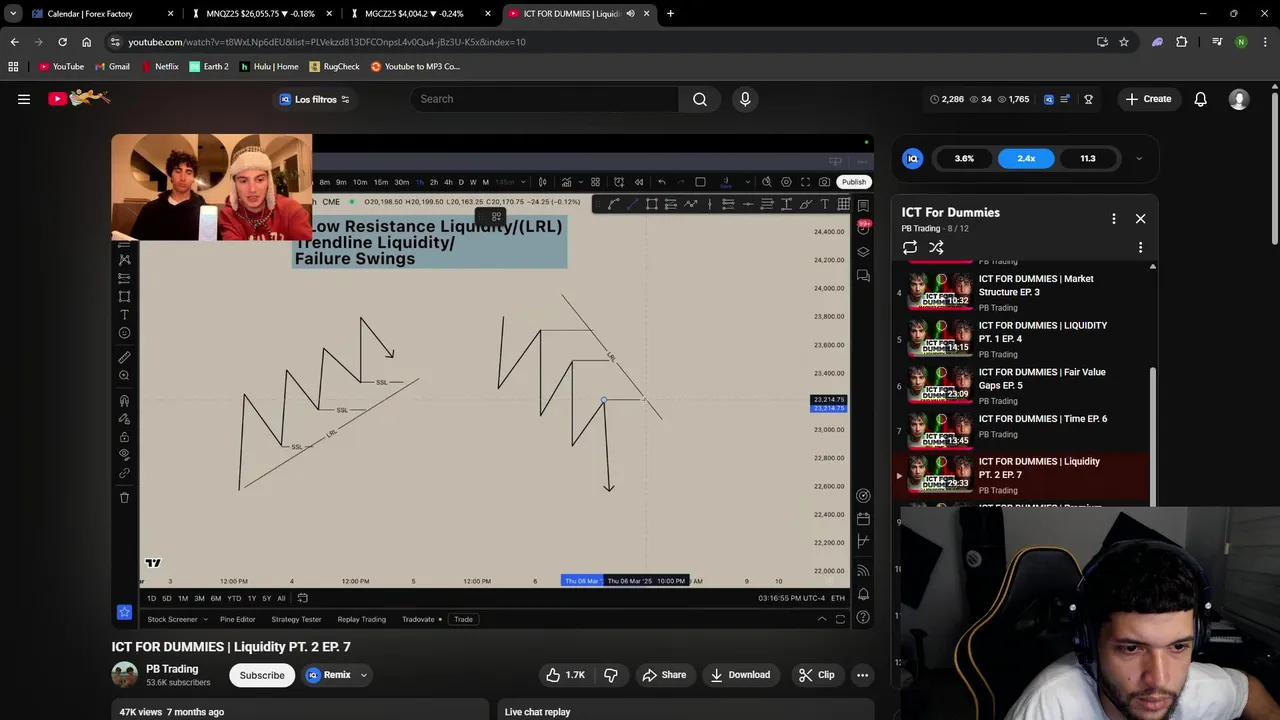Open PB Trading channel avatar
The width and height of the screenshot is (1280, 720).
[x=125, y=675]
